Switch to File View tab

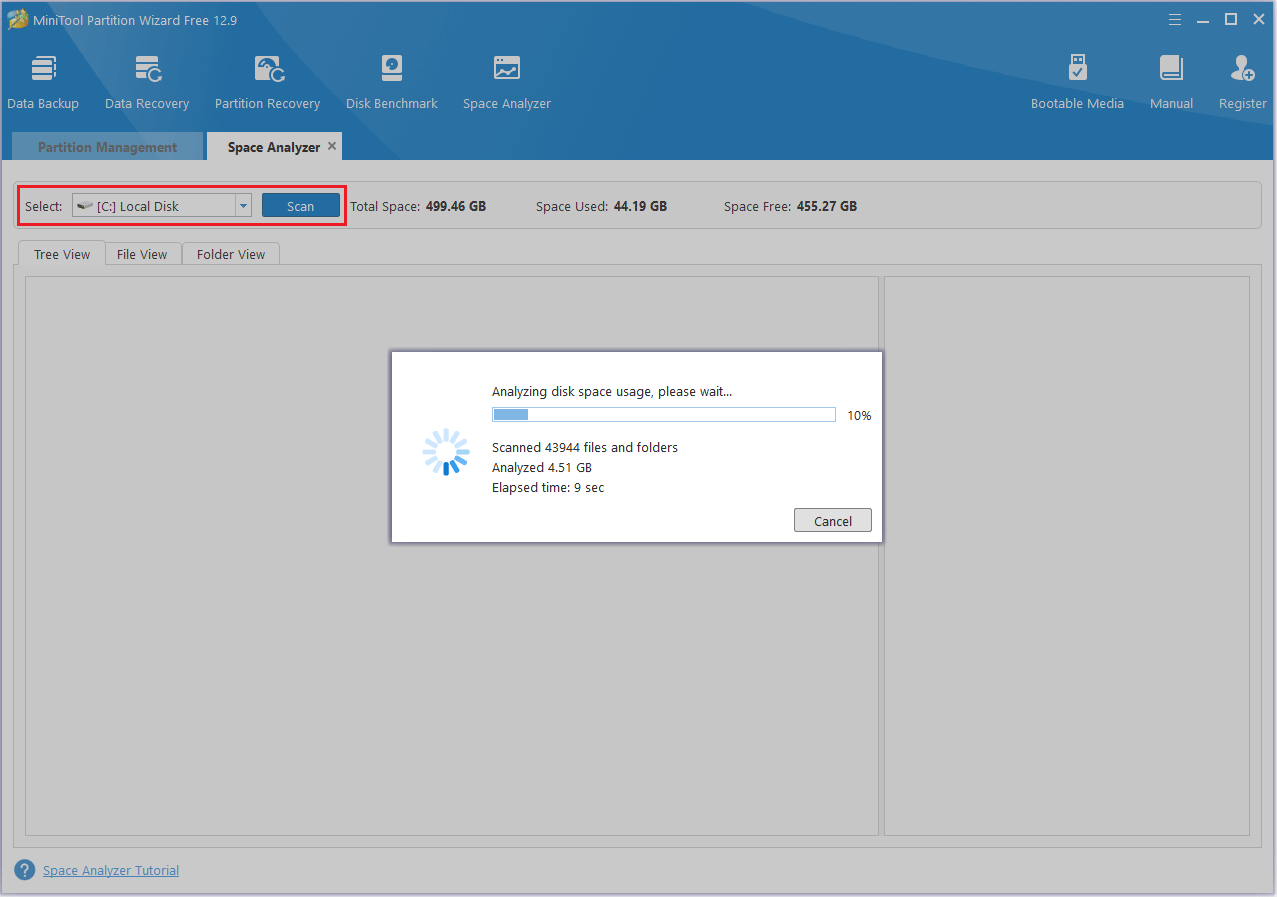click(142, 254)
